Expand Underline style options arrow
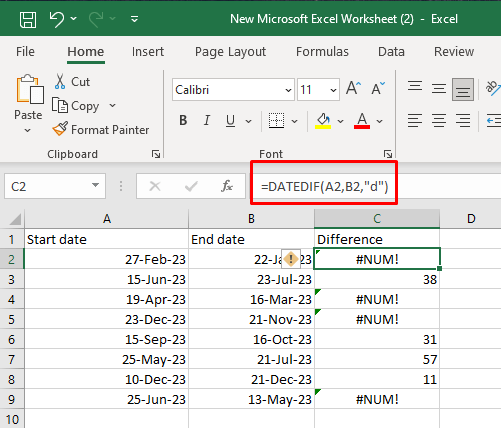This screenshot has height=428, width=501. 248,121
